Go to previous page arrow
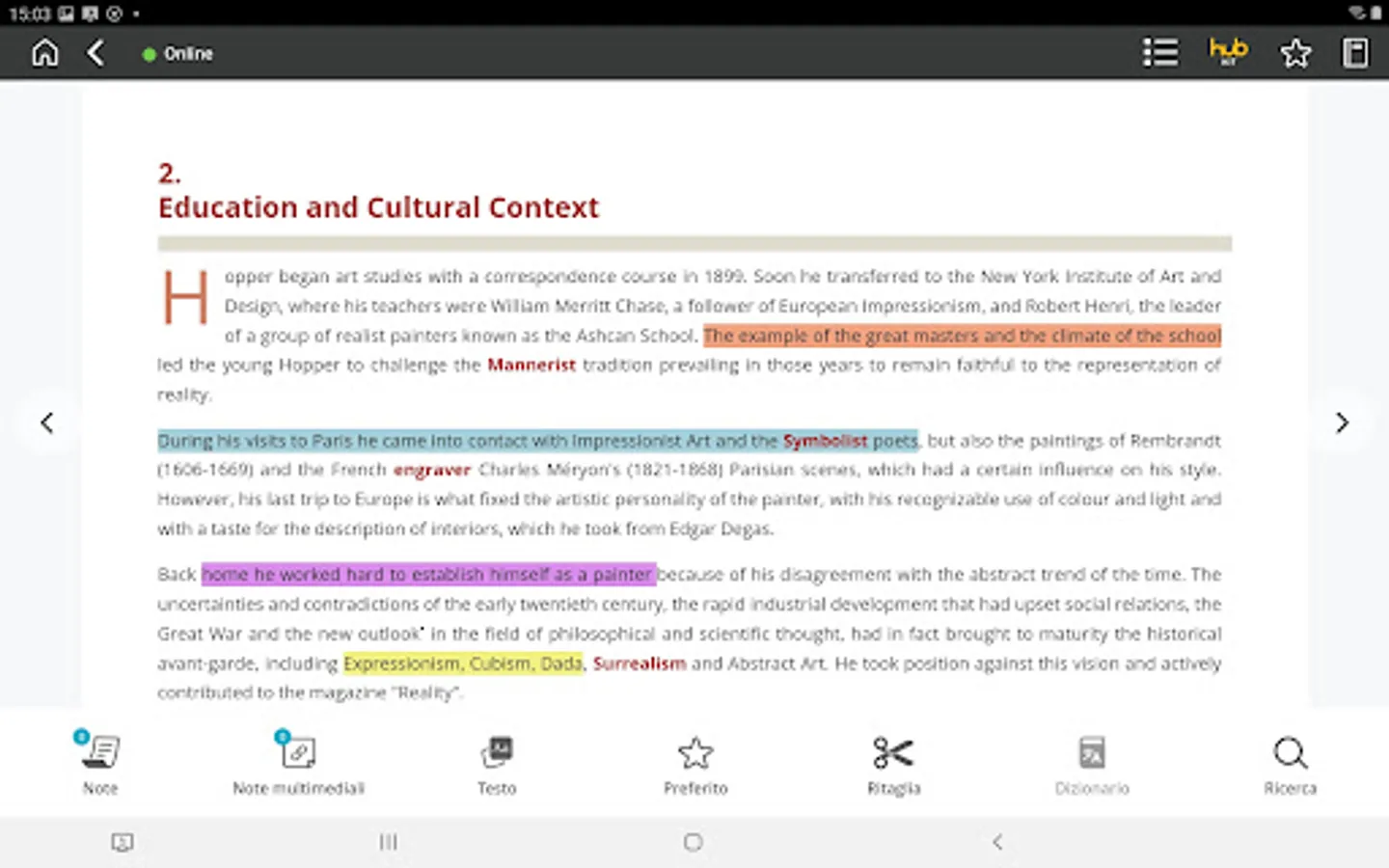The width and height of the screenshot is (1389, 868). [47, 422]
